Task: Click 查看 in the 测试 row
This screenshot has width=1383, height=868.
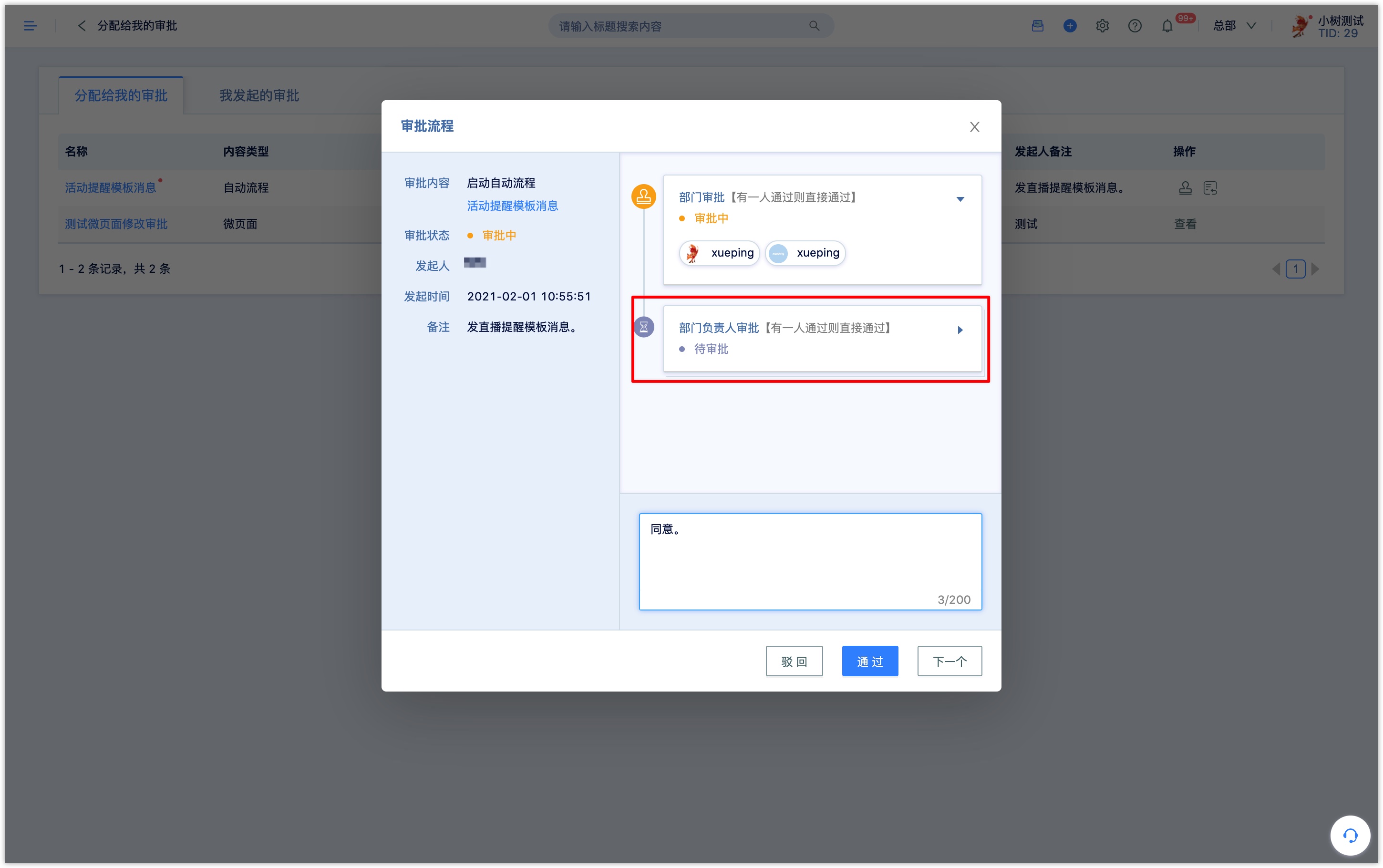Action: (x=1185, y=224)
